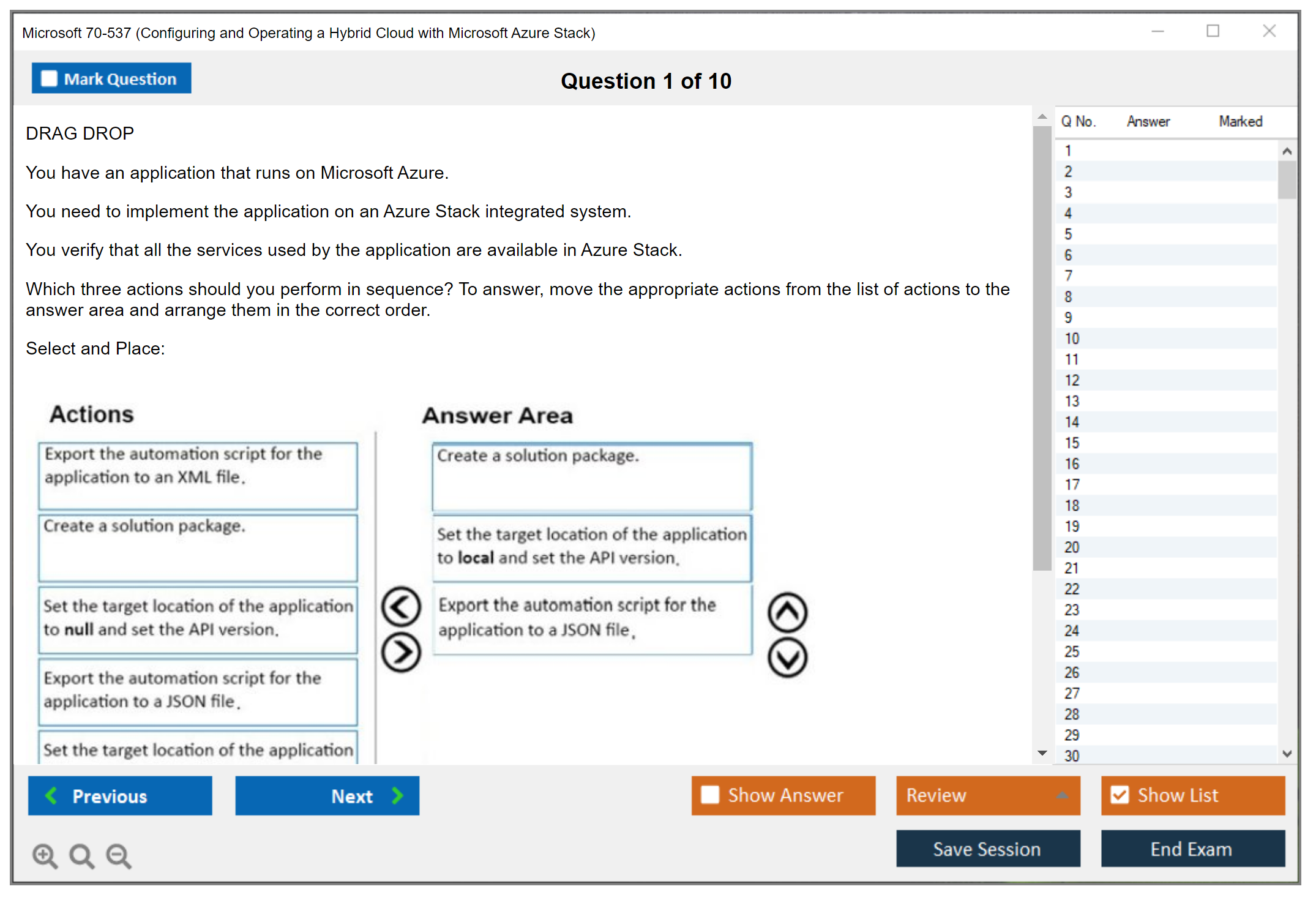
Task: Enable the Show Answer checkbox
Action: click(710, 795)
